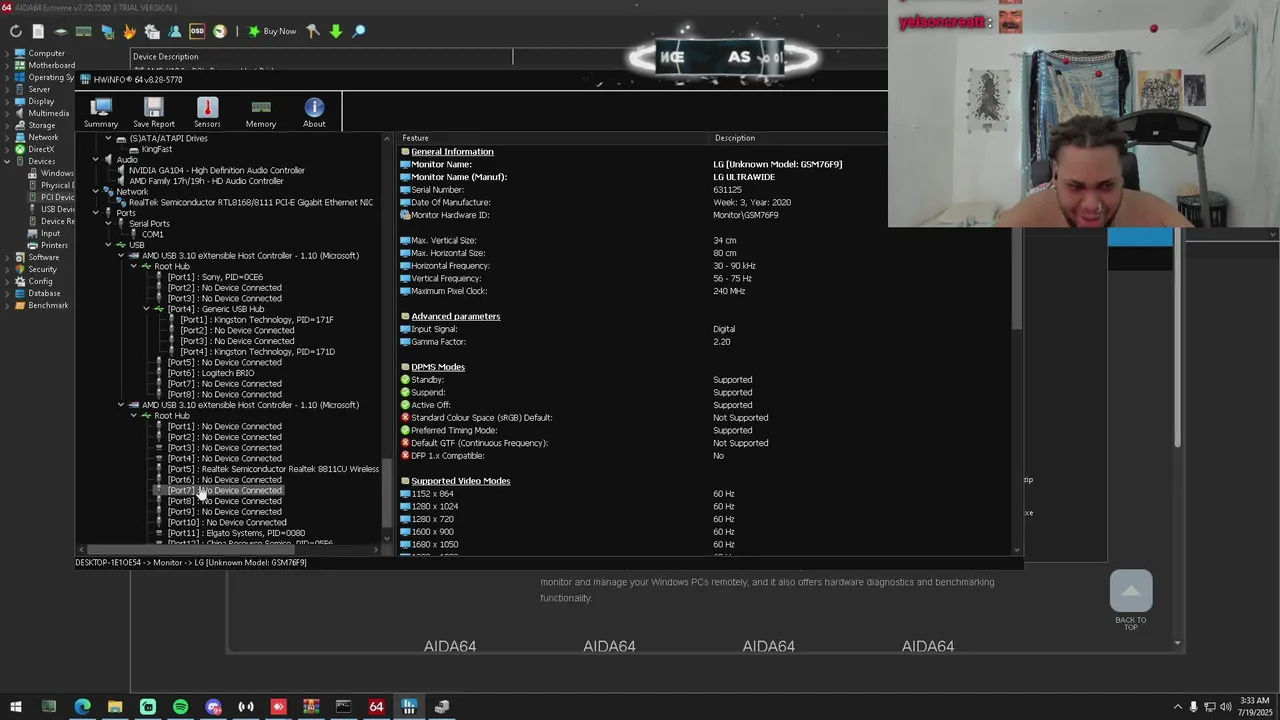The width and height of the screenshot is (1280, 720).
Task: Click Buy Now in AIDA64 toolbar
Action: [272, 31]
